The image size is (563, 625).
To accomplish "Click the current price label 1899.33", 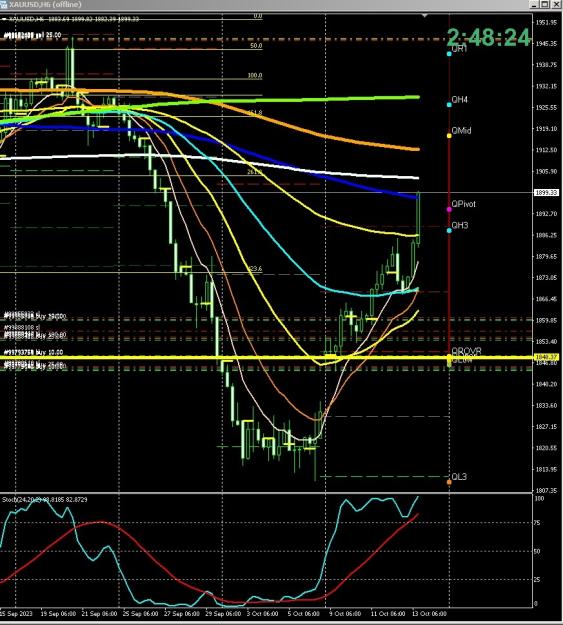I will 546,193.
